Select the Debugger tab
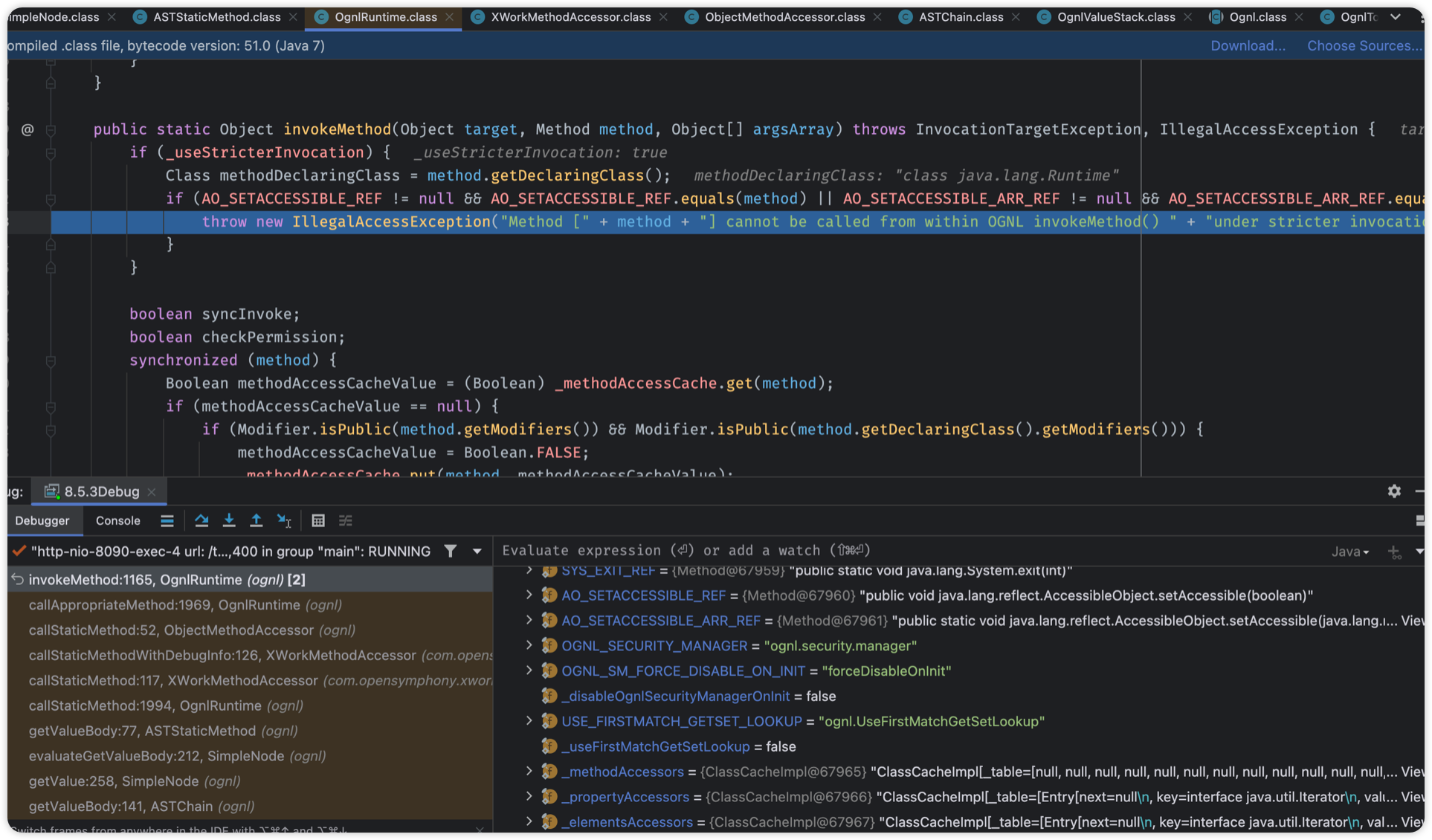1432x840 pixels. [x=42, y=521]
